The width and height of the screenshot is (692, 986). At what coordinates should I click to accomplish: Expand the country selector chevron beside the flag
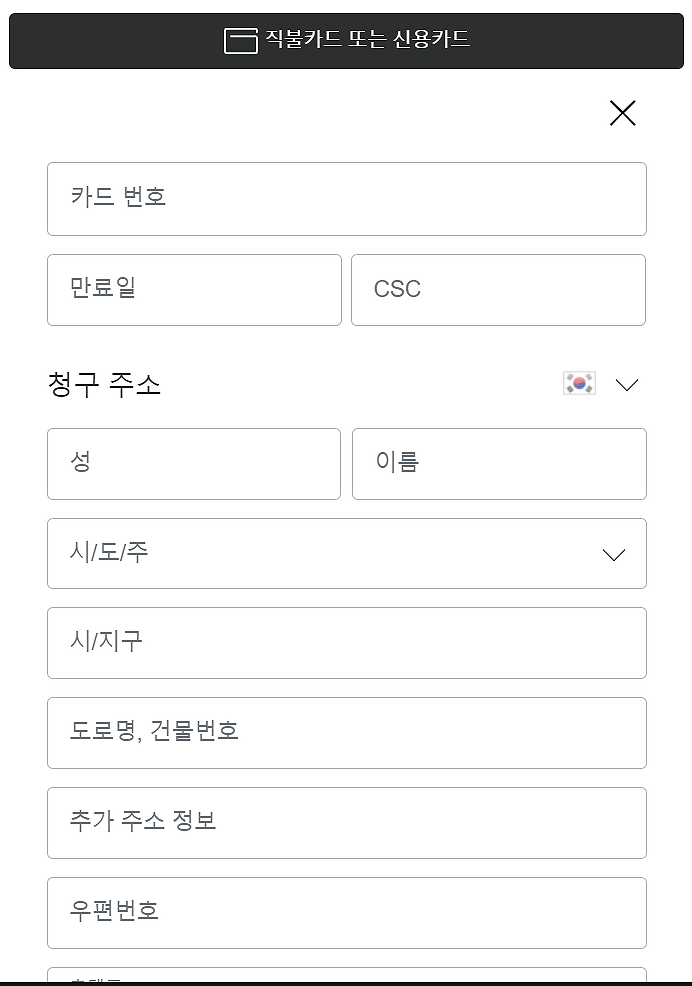click(x=627, y=384)
